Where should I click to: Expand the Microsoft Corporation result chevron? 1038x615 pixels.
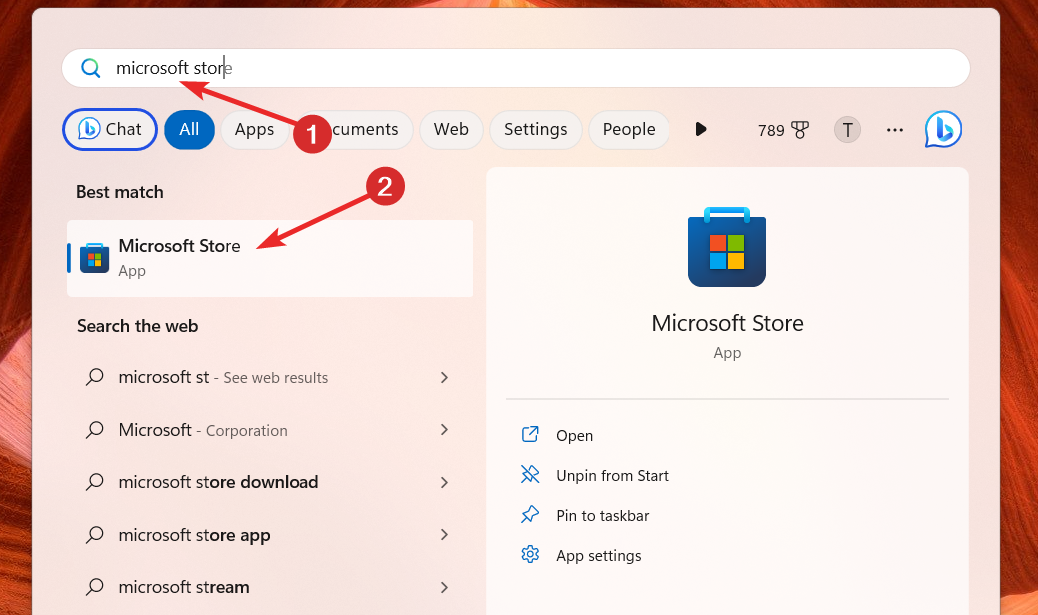pyautogui.click(x=444, y=430)
